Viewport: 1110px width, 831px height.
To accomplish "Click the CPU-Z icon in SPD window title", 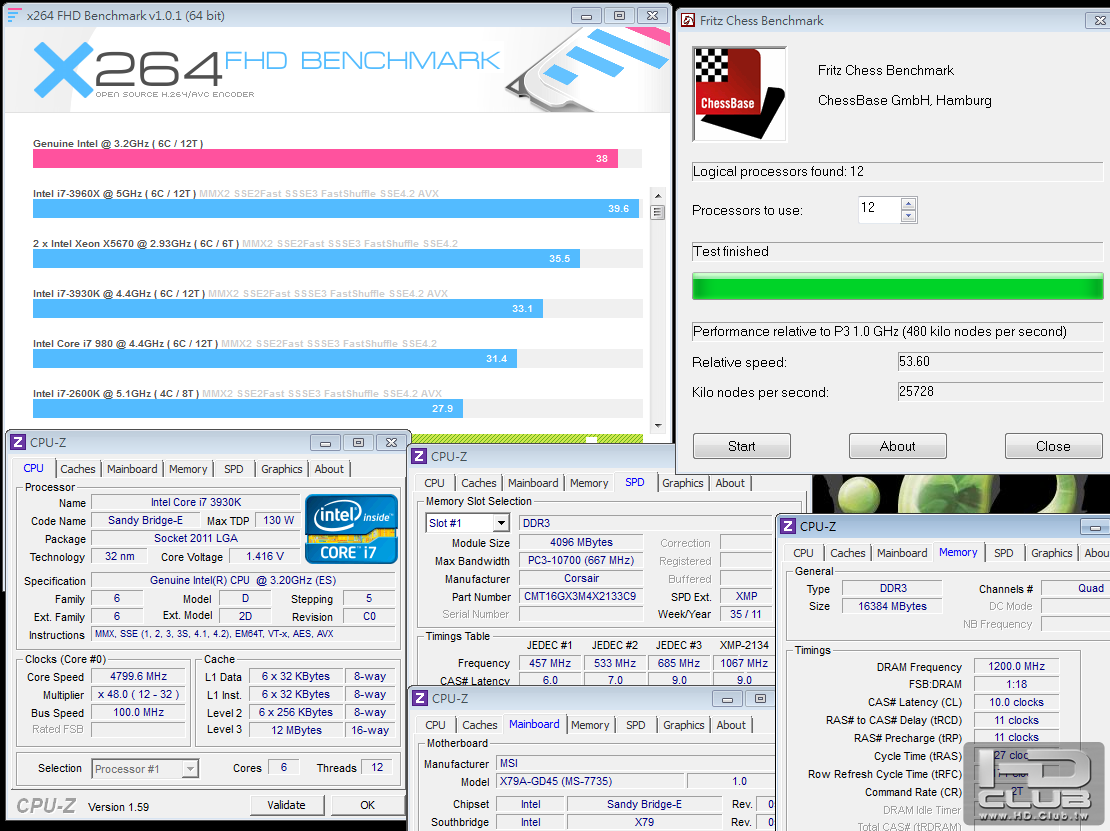I will tap(419, 457).
